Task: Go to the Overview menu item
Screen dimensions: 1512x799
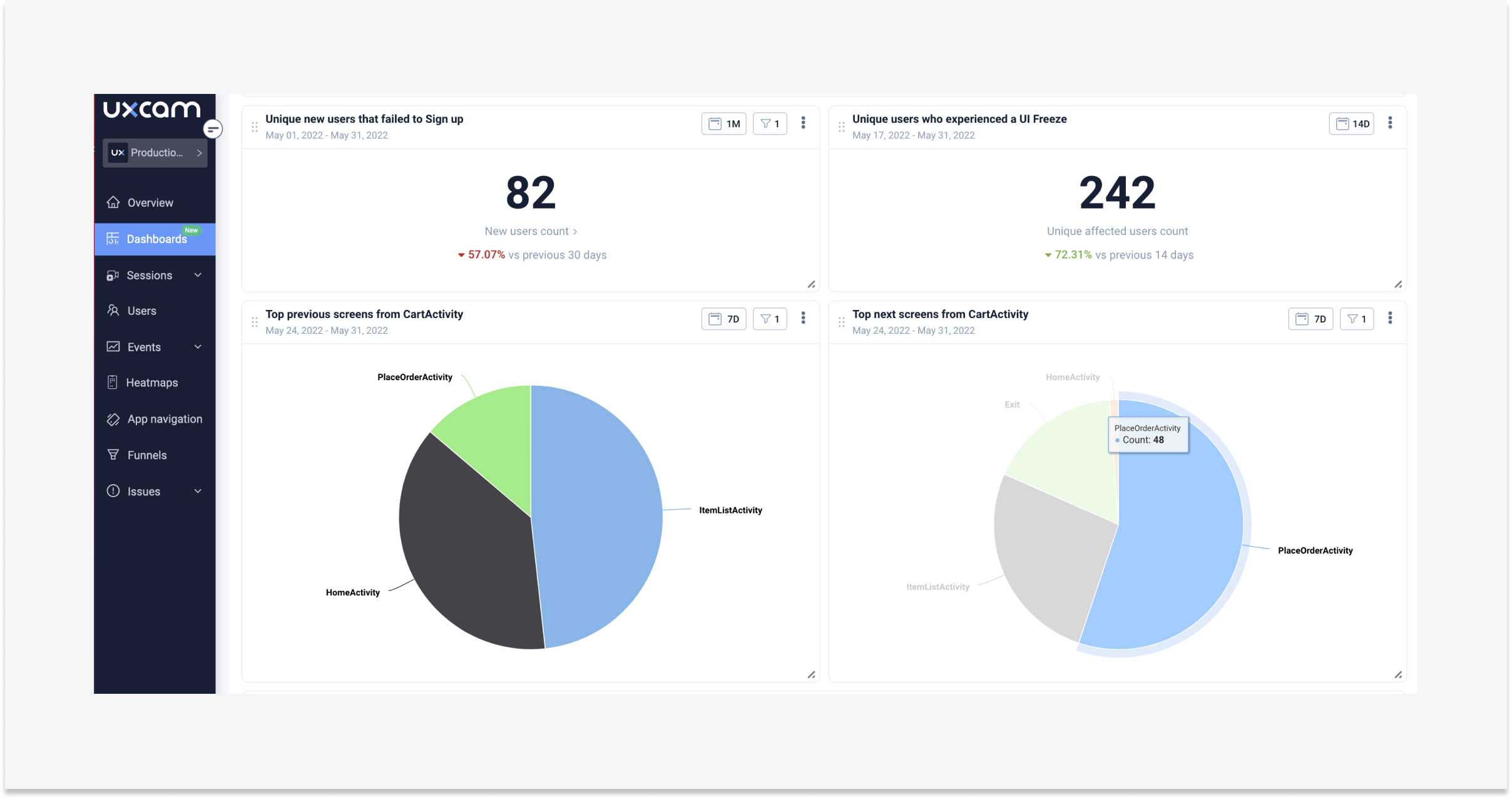Action: point(150,203)
